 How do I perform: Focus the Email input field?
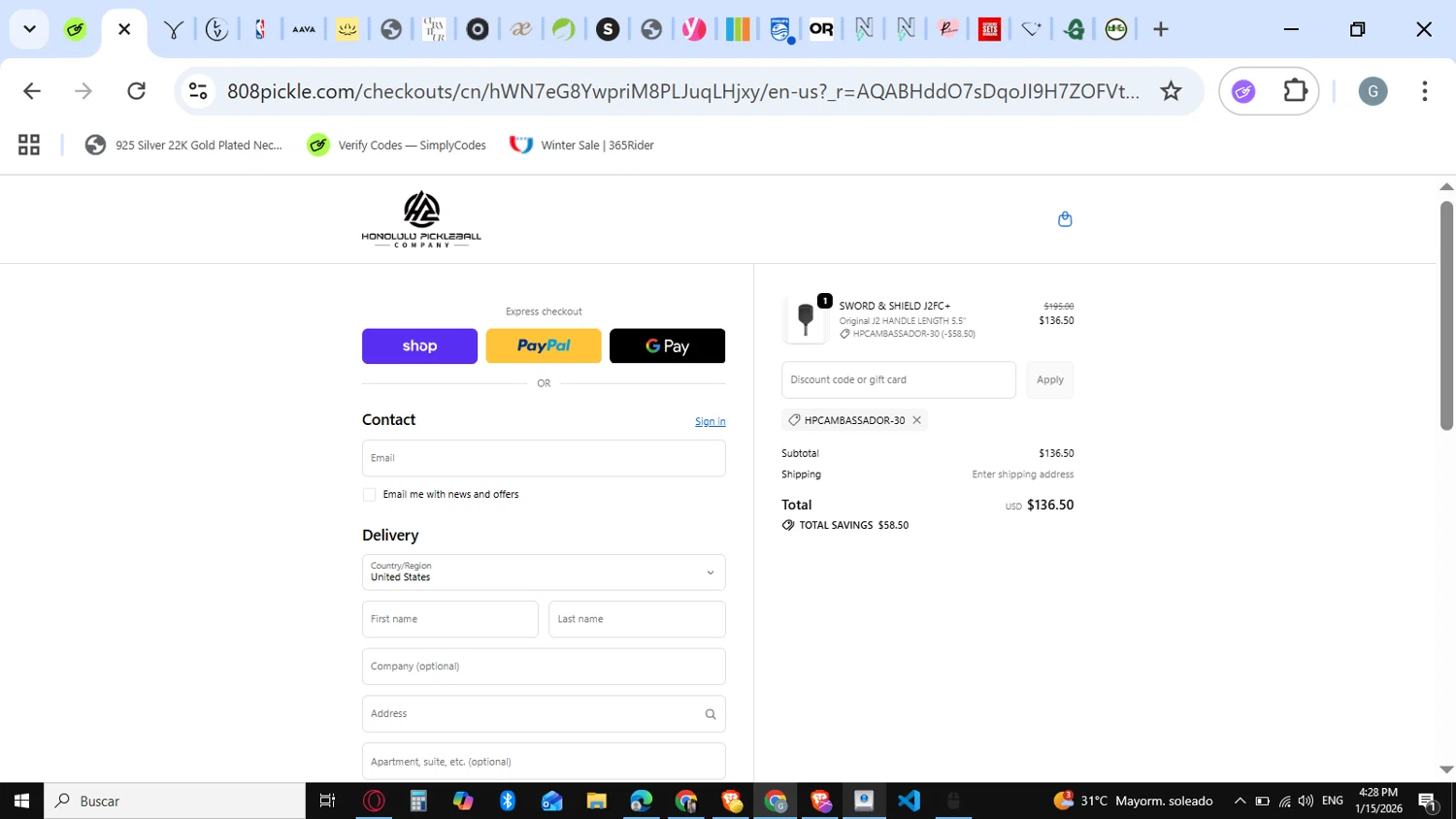pos(544,458)
